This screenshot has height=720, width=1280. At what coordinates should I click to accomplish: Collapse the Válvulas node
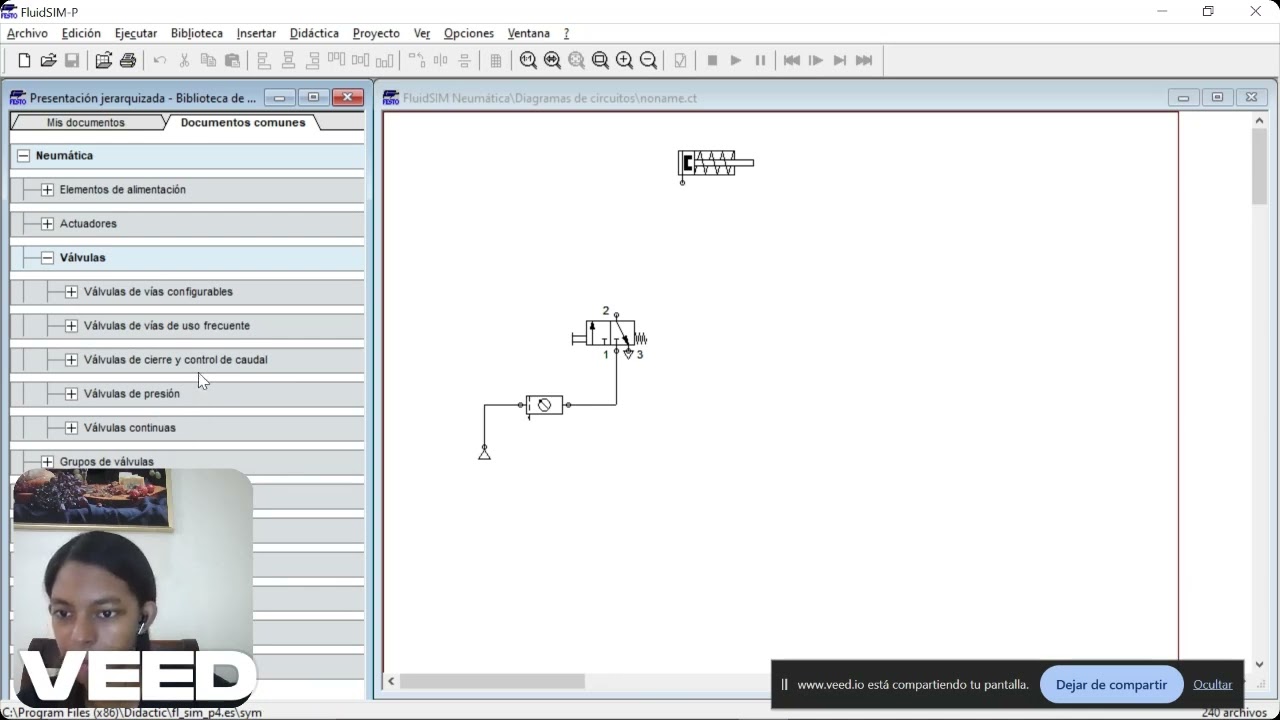coord(47,257)
